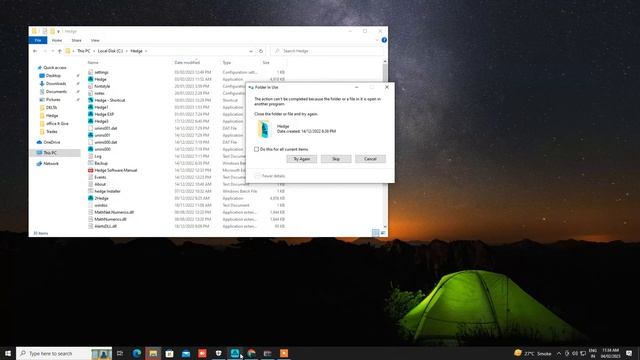Viewport: 640px width, 360px height.
Task: Open Network in navigation pane
Action: [x=51, y=163]
